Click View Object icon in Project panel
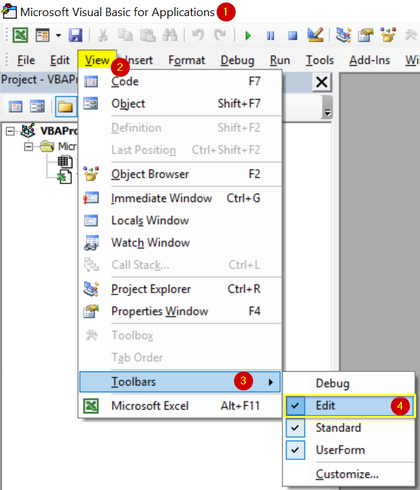The width and height of the screenshot is (420, 490). pyautogui.click(x=37, y=107)
